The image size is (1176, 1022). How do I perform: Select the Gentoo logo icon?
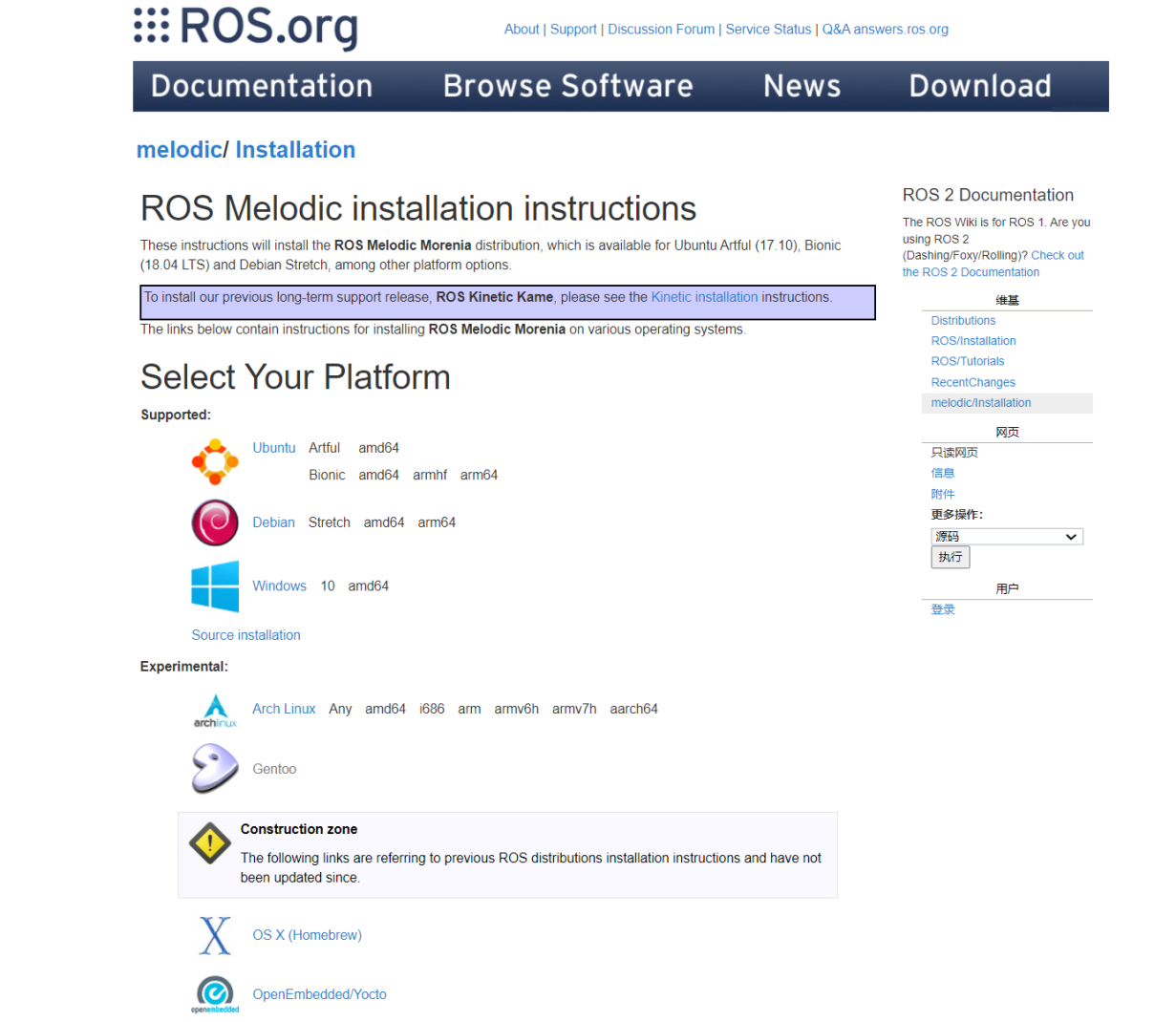tap(212, 769)
